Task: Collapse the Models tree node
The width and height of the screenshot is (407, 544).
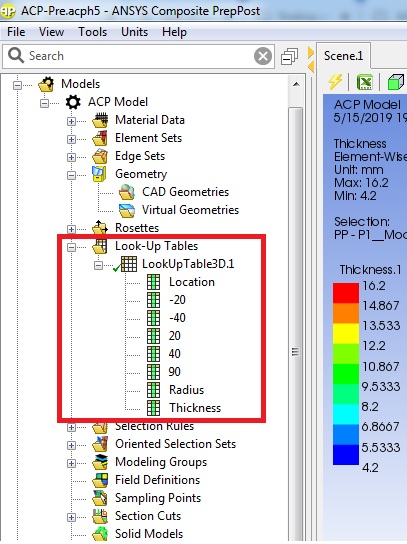Action: point(17,85)
